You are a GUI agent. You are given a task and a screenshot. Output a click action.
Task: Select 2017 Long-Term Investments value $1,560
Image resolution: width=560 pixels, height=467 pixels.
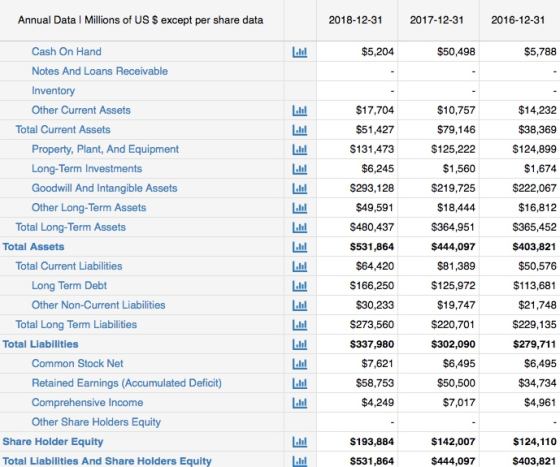[459, 169]
